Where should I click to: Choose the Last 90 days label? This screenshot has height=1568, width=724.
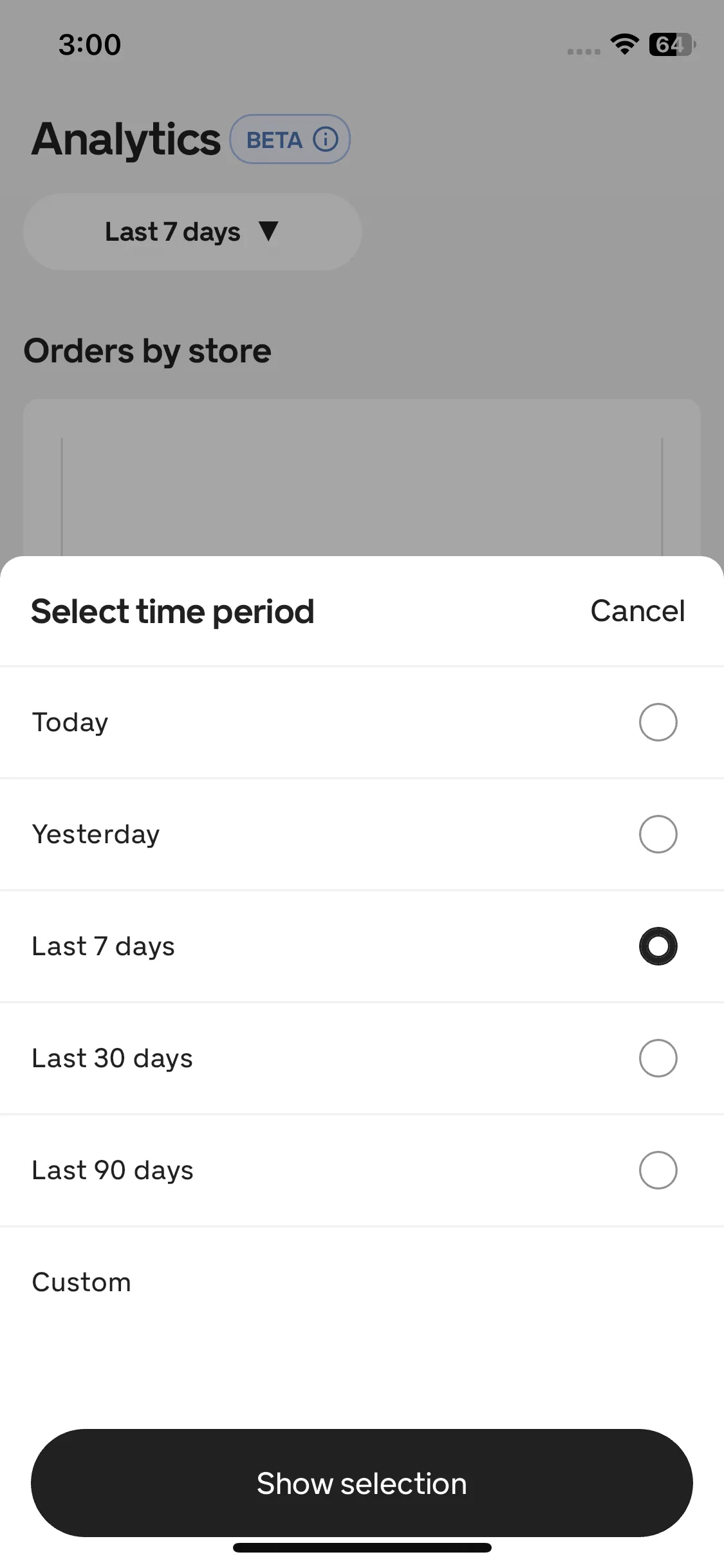113,1170
